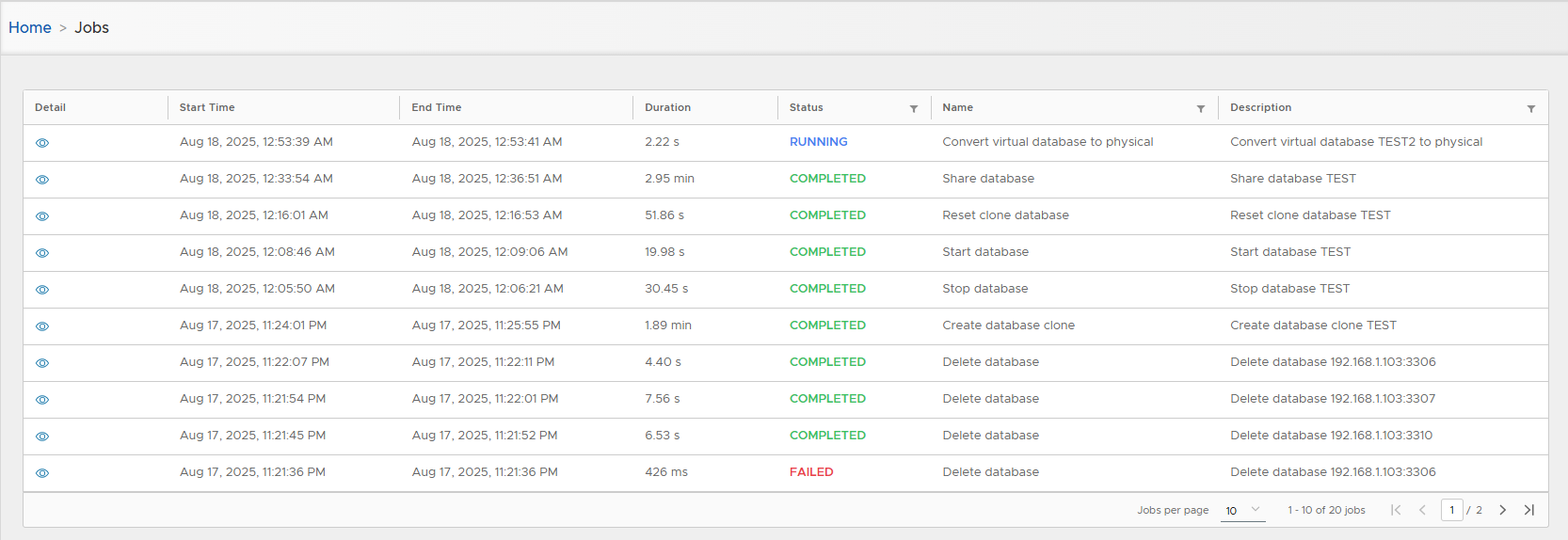The height and width of the screenshot is (540, 1568).
Task: Sort jobs by Duration column header
Action: (667, 108)
